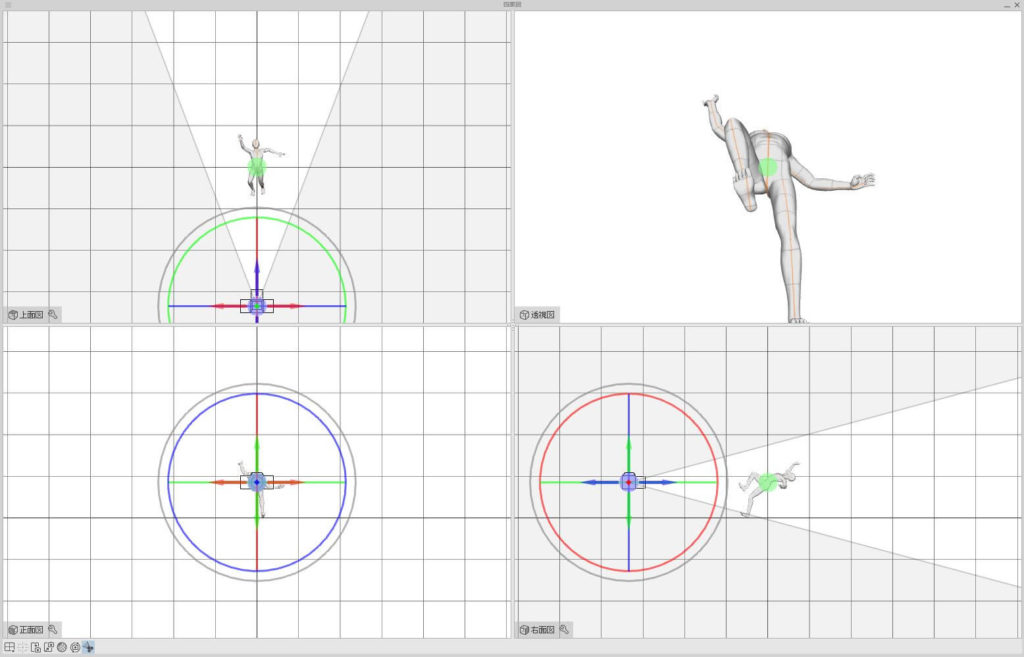The image size is (1024, 657).
Task: Click the menu icon at title bar left
Action: click(8, 5)
